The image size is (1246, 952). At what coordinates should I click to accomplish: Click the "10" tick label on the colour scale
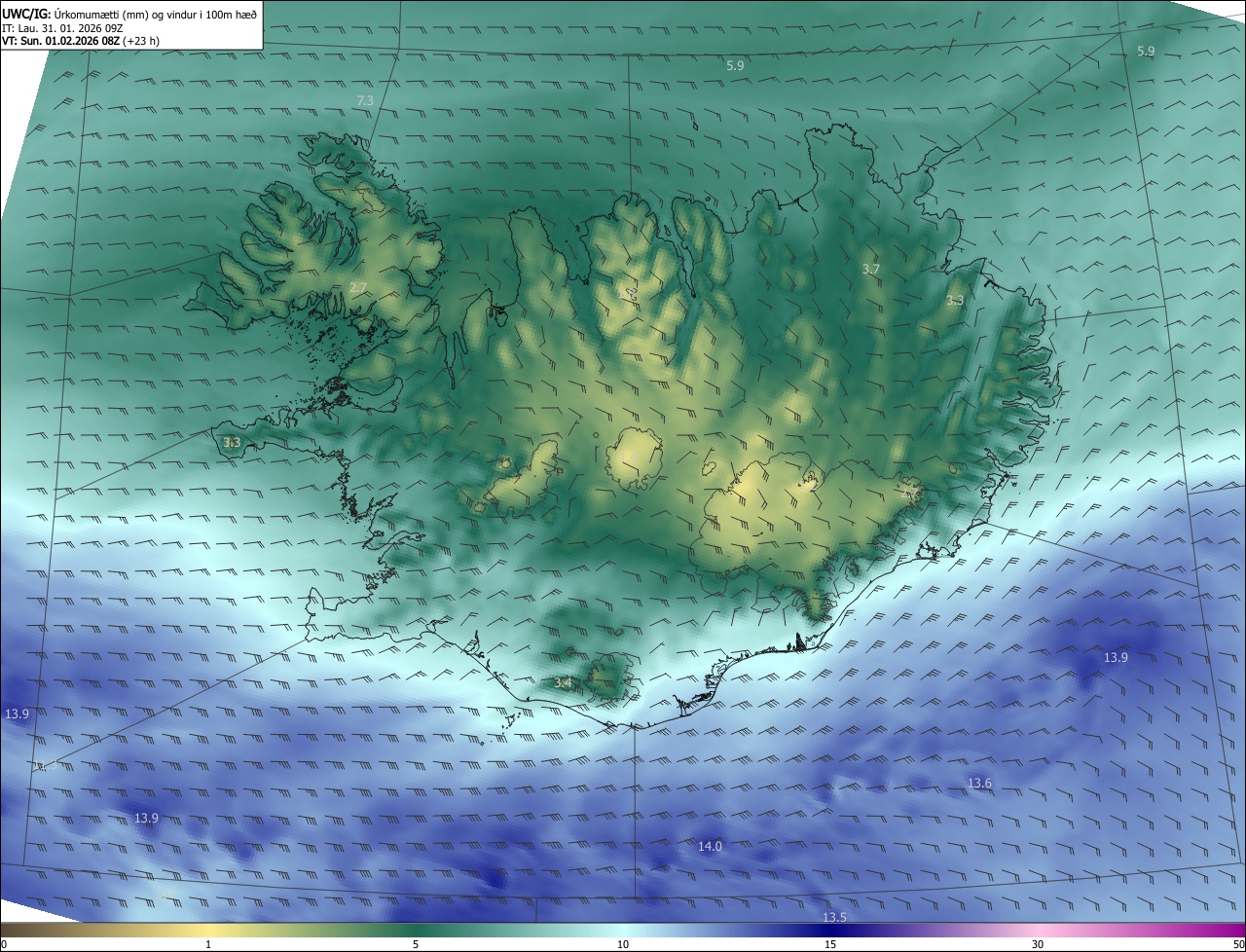623,944
